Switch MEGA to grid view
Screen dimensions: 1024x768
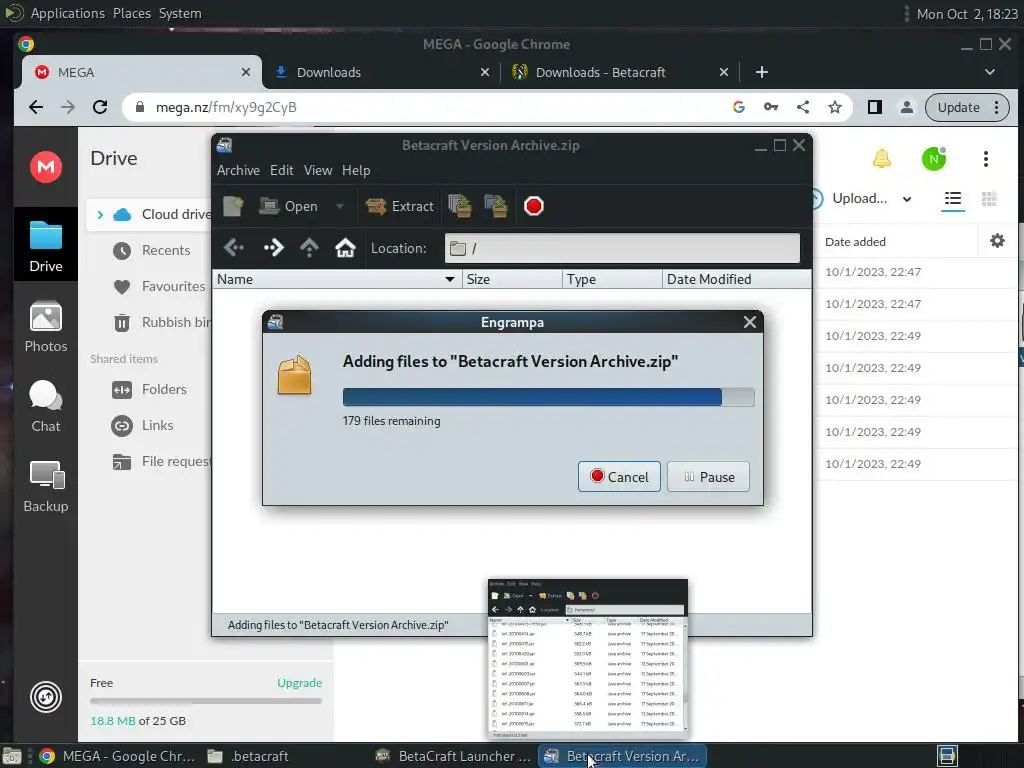989,199
